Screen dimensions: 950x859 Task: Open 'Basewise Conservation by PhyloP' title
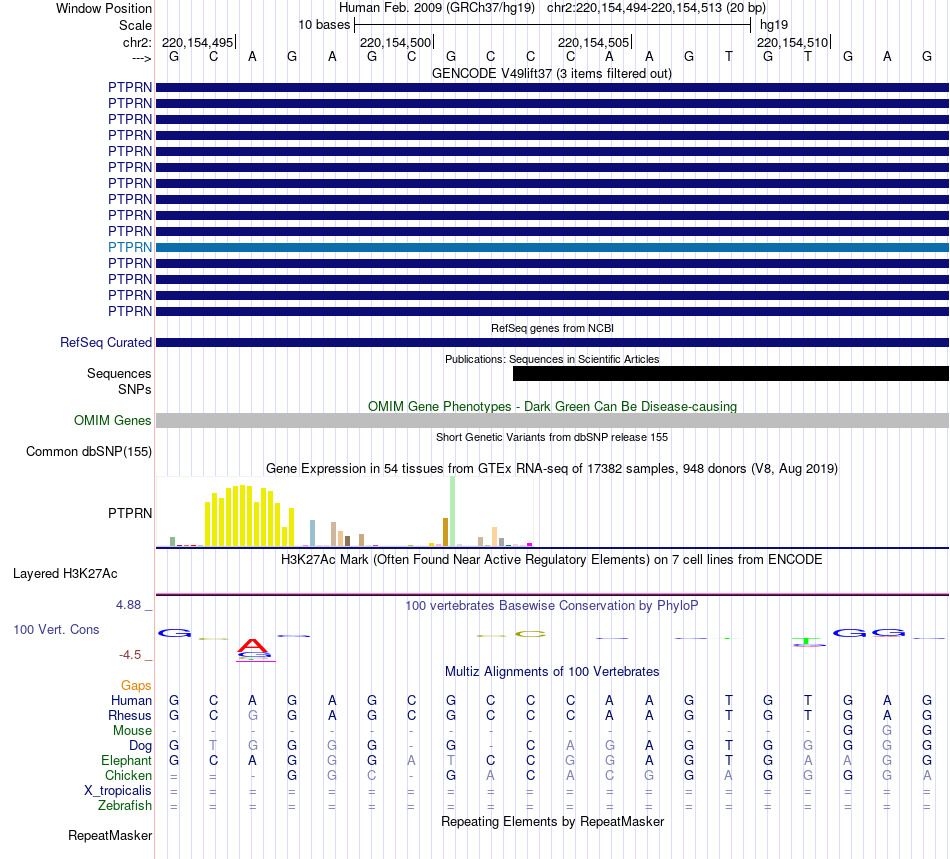[552, 605]
